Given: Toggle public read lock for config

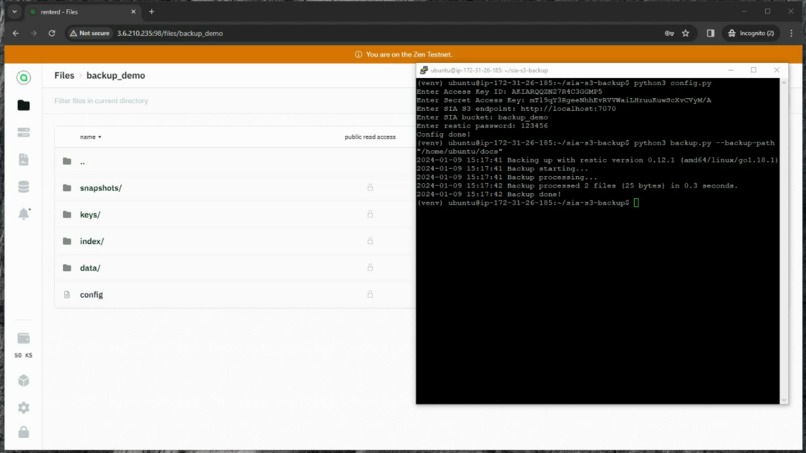Looking at the screenshot, I should pyautogui.click(x=370, y=295).
